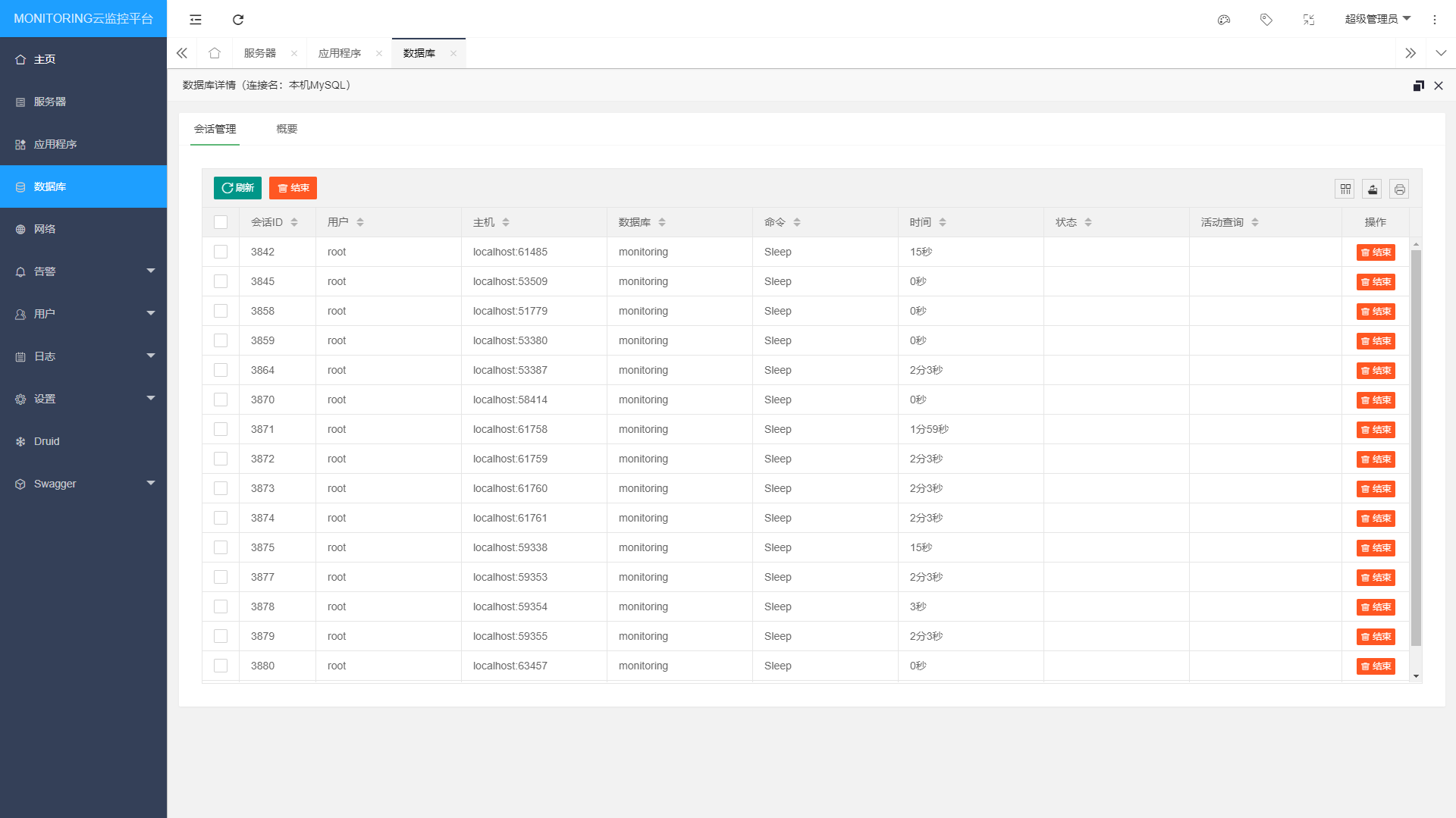Open the column settings icon above the table
This screenshot has height=818, width=1456.
(1345, 189)
